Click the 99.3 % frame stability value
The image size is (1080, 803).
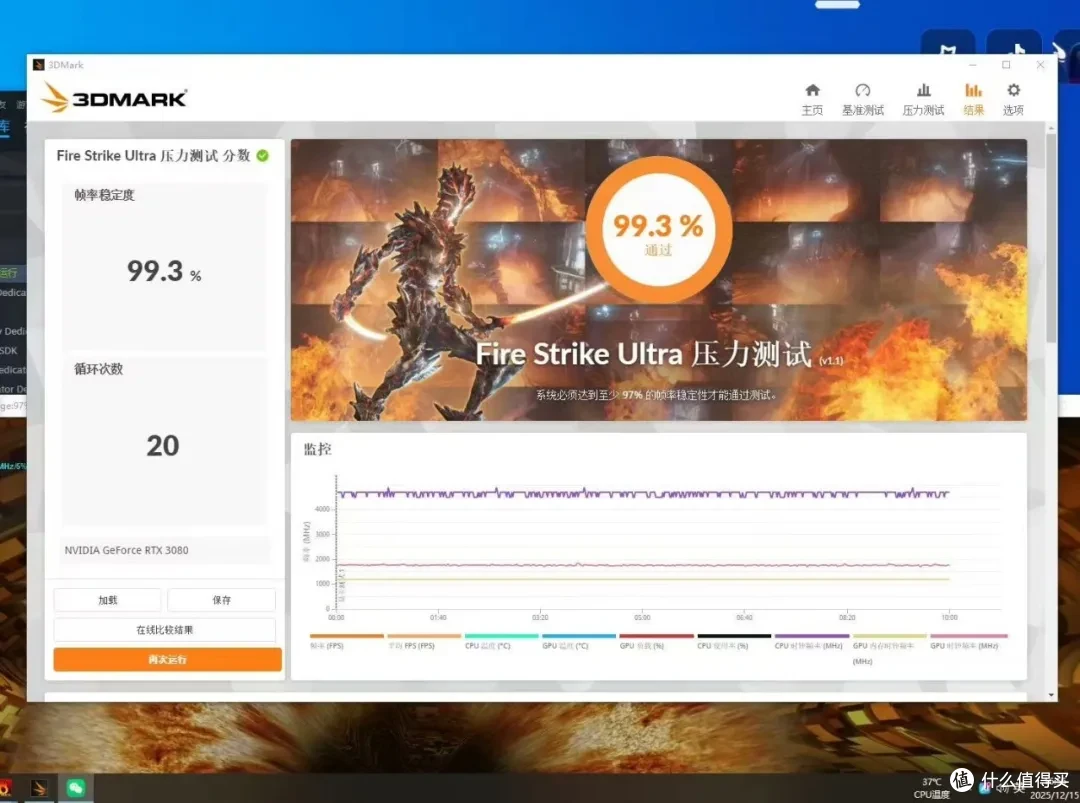click(164, 271)
